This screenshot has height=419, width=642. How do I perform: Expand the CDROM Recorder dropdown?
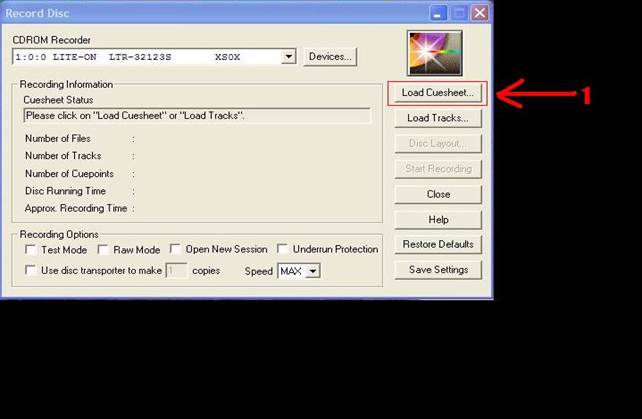tap(289, 57)
